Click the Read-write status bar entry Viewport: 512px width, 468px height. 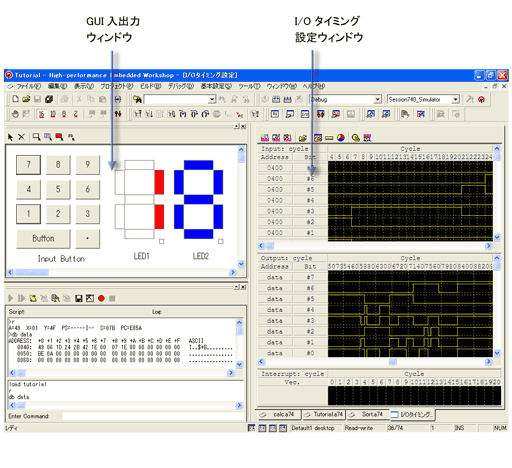(359, 428)
